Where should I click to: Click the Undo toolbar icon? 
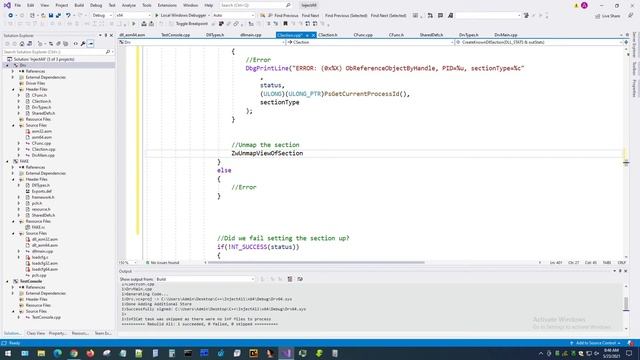68,16
